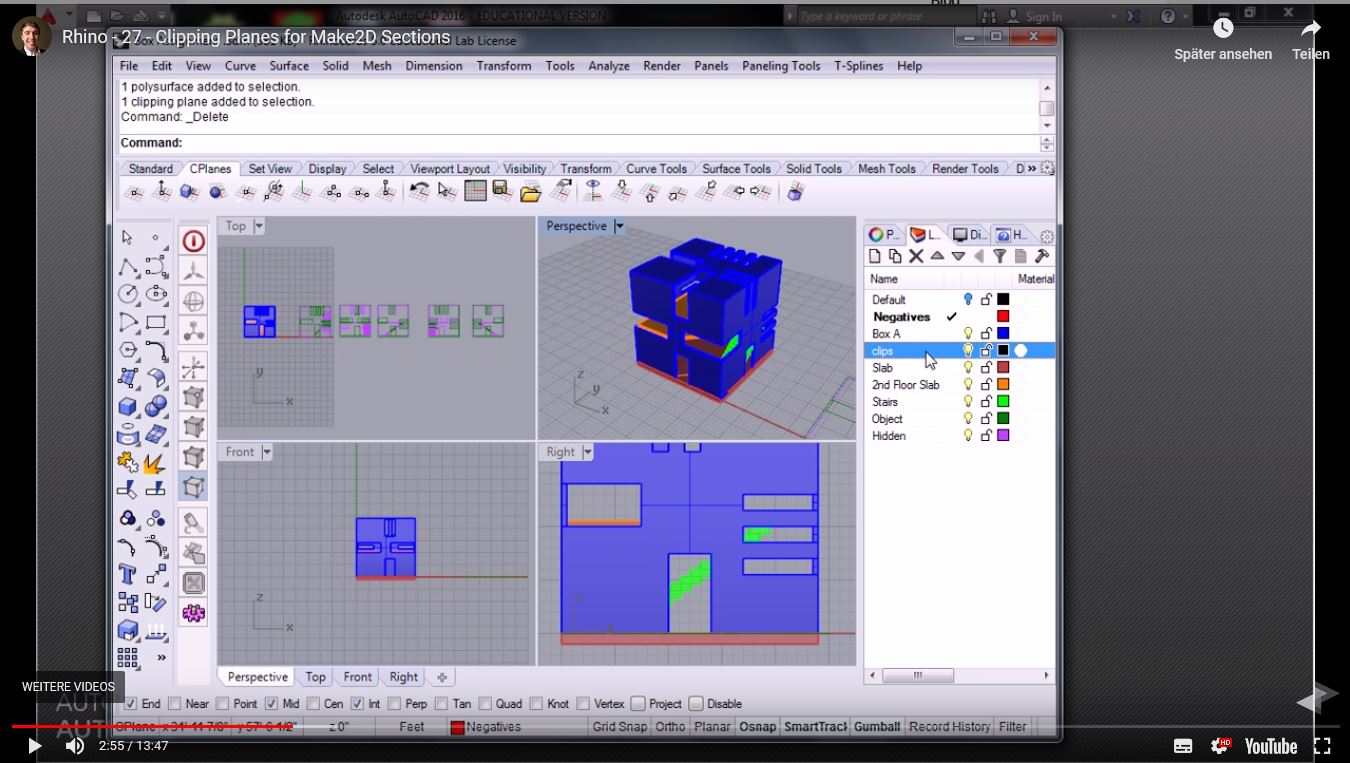Click the red Power/Stop icon in side toolbar
Image resolution: width=1350 pixels, height=763 pixels.
coord(193,241)
